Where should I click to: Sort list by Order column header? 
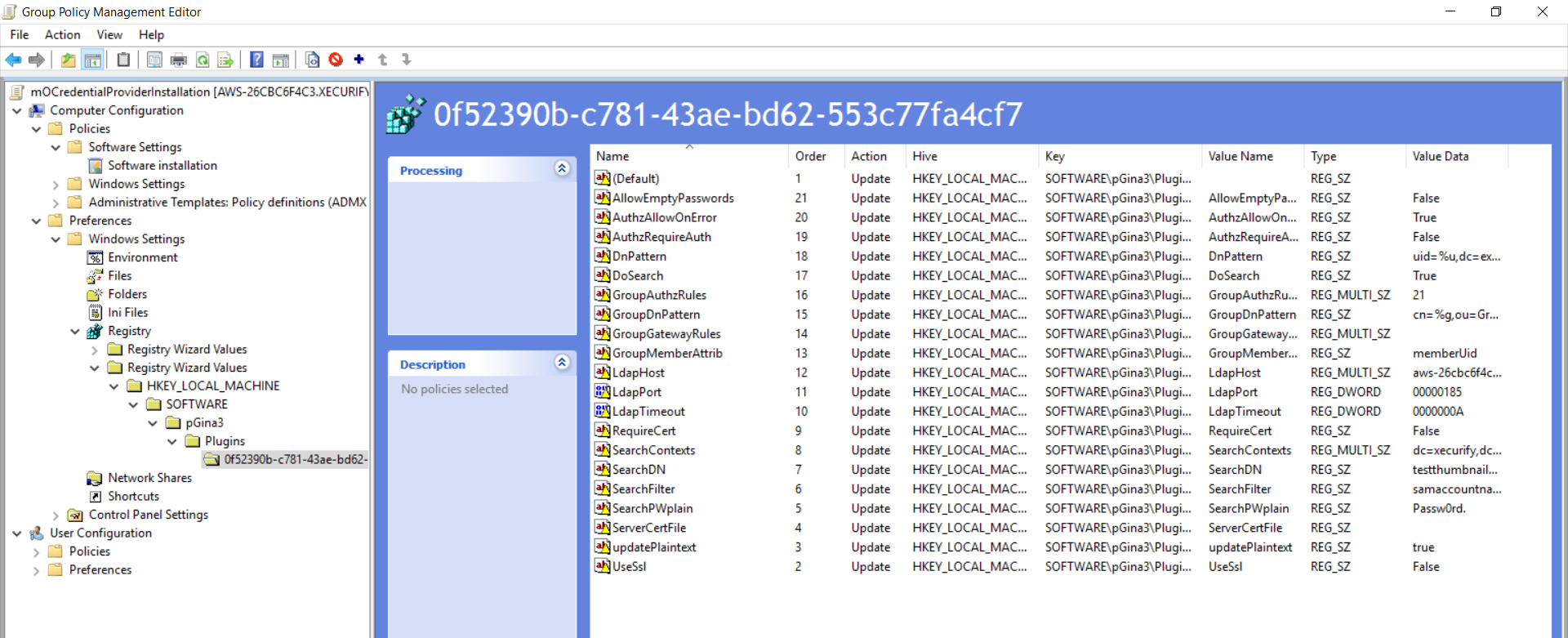(x=817, y=156)
